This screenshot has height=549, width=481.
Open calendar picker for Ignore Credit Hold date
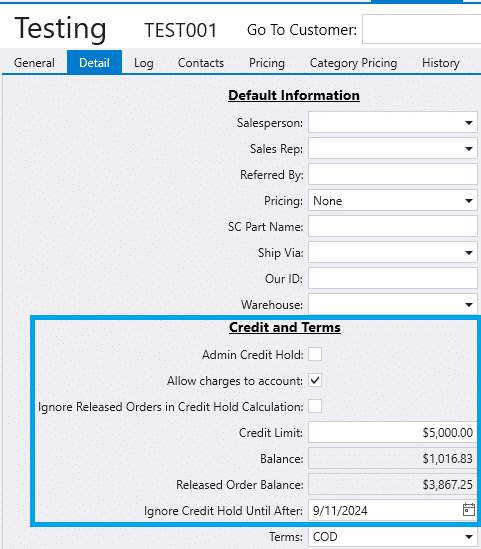[469, 510]
